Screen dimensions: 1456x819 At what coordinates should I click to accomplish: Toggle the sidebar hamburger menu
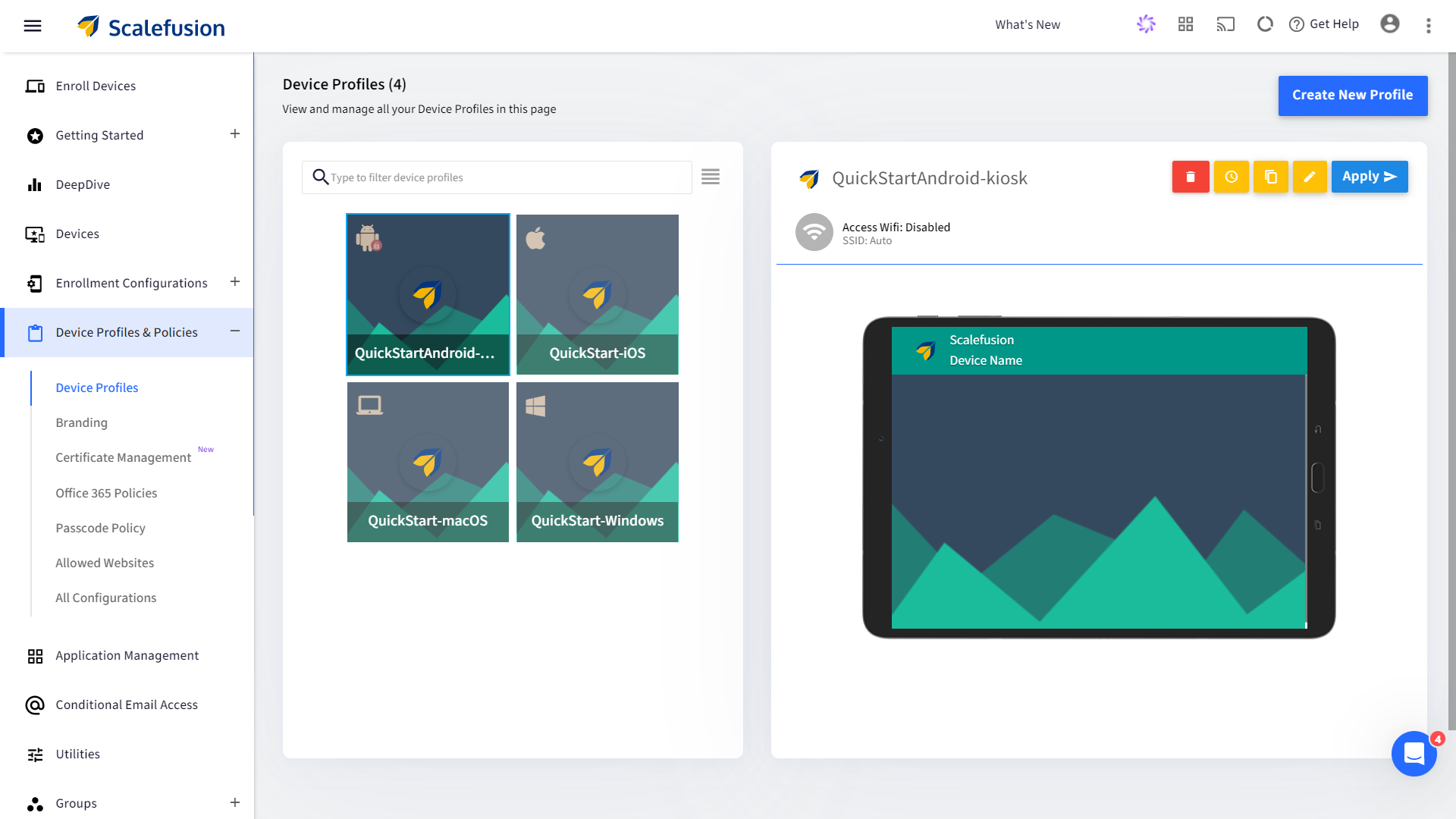click(x=32, y=25)
